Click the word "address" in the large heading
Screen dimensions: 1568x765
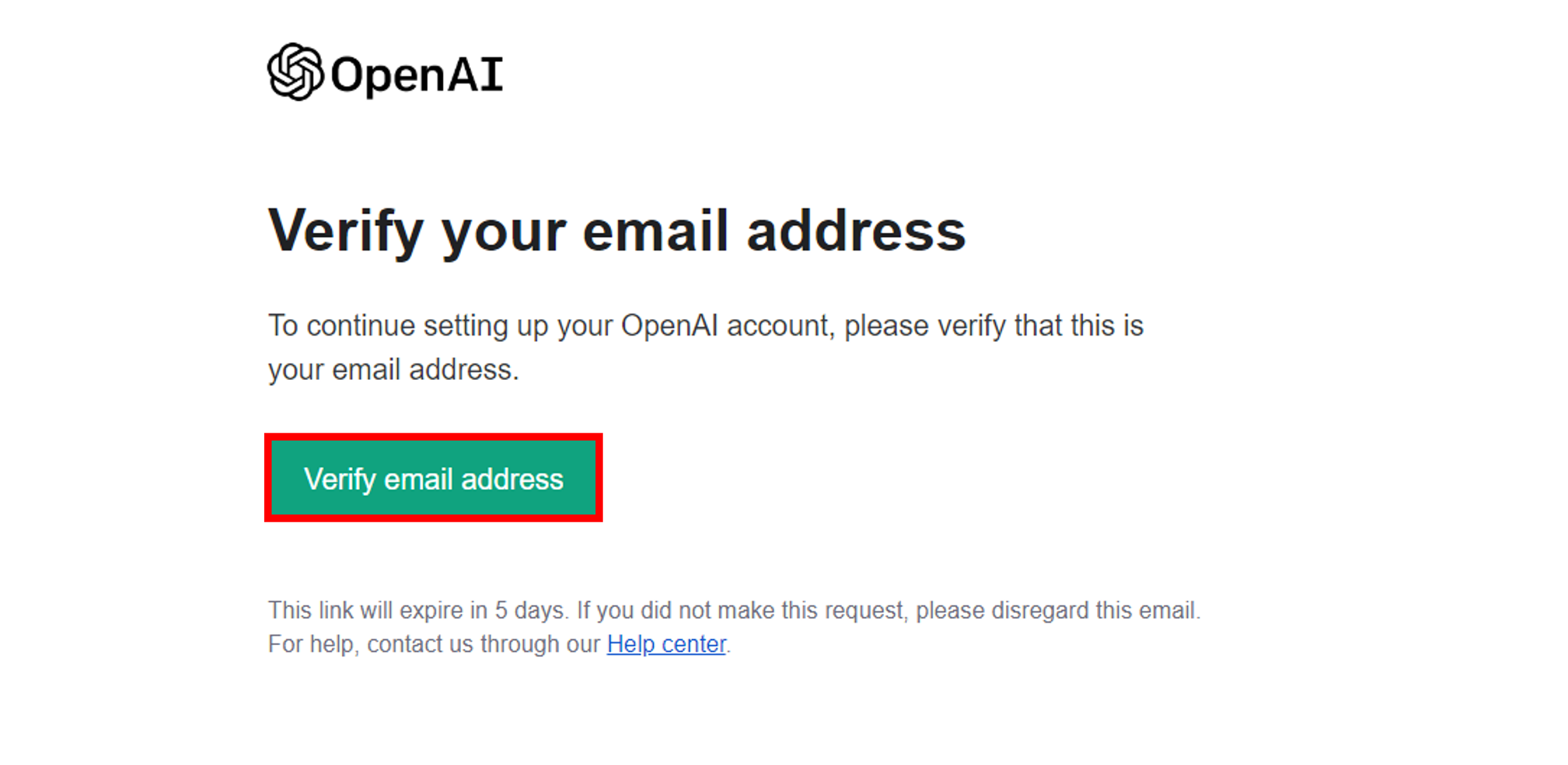pos(856,231)
